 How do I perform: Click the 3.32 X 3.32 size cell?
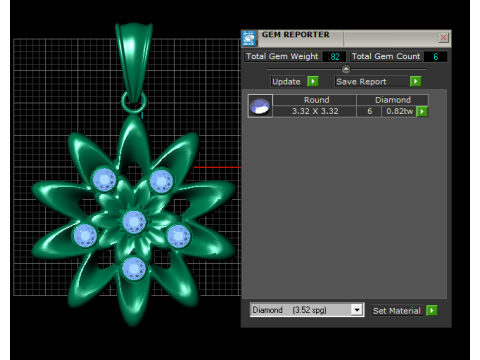pyautogui.click(x=315, y=111)
